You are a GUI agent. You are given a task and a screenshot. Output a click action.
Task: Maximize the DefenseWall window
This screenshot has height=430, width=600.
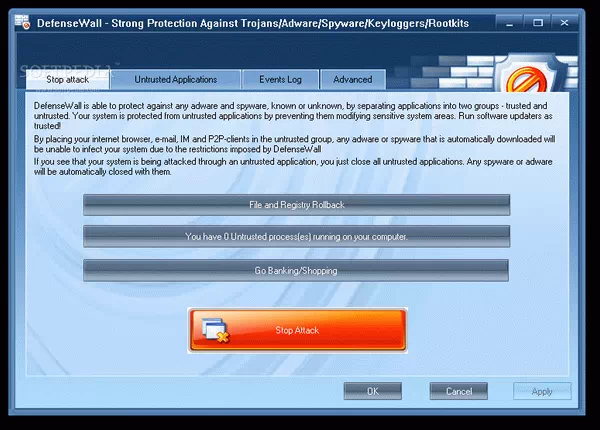tap(538, 23)
